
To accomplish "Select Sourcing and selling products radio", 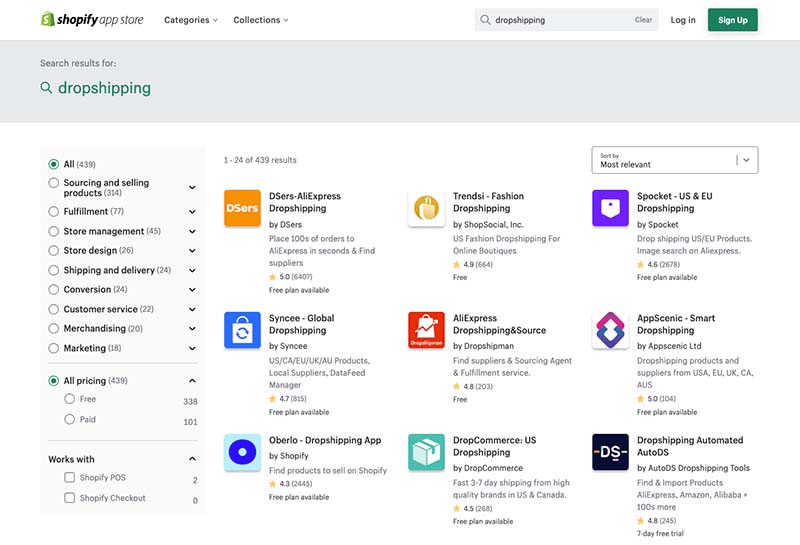I will [54, 183].
